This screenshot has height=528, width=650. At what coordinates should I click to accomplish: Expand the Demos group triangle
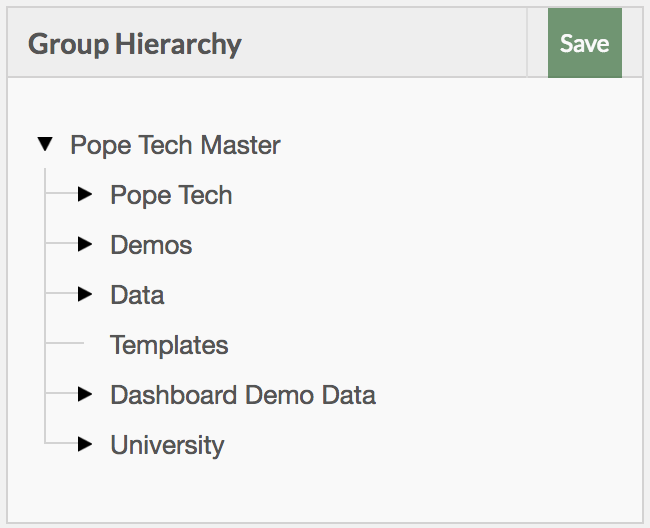(x=85, y=244)
